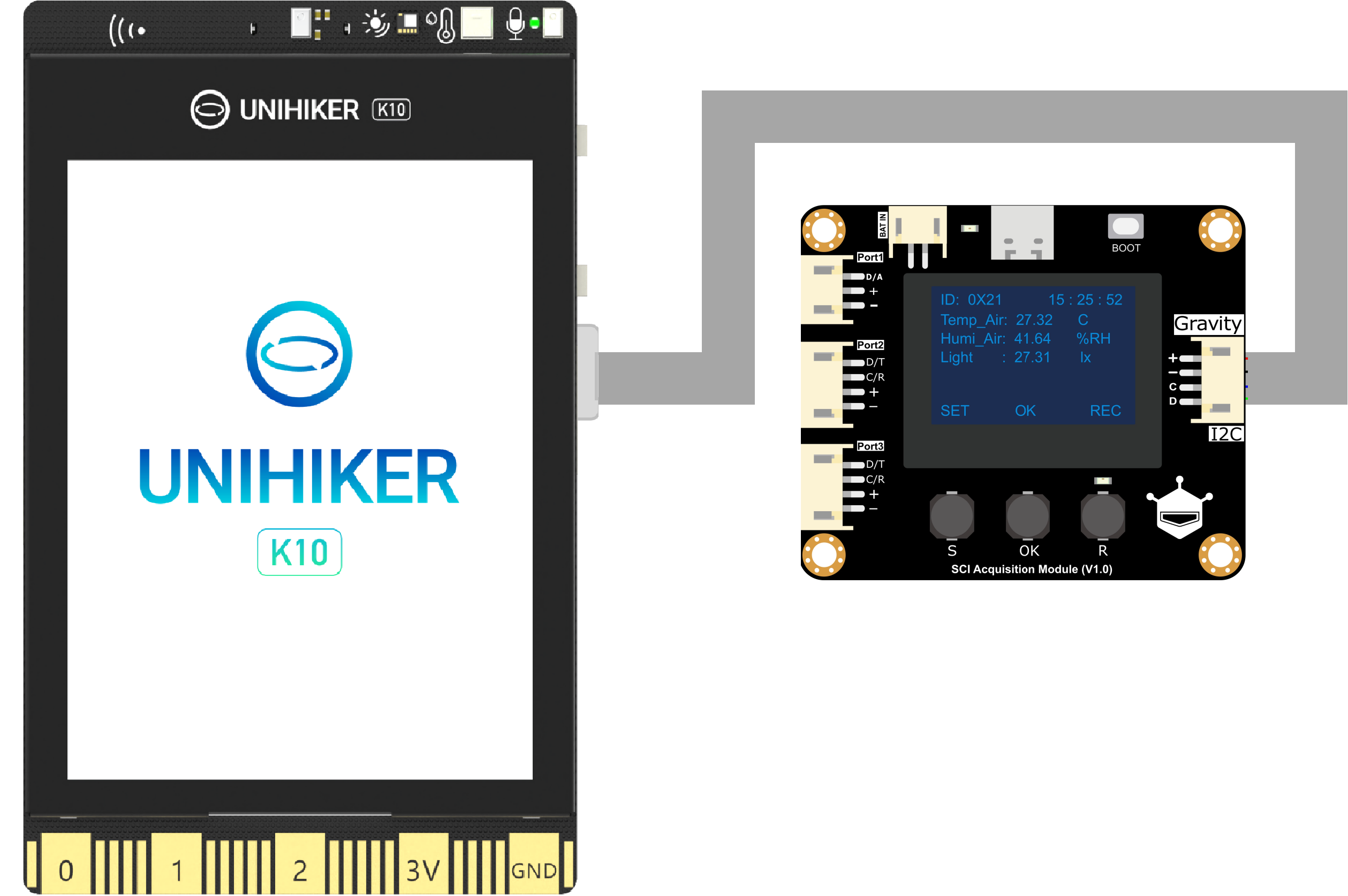Tap edge pad 2 on the K10

click(x=300, y=863)
